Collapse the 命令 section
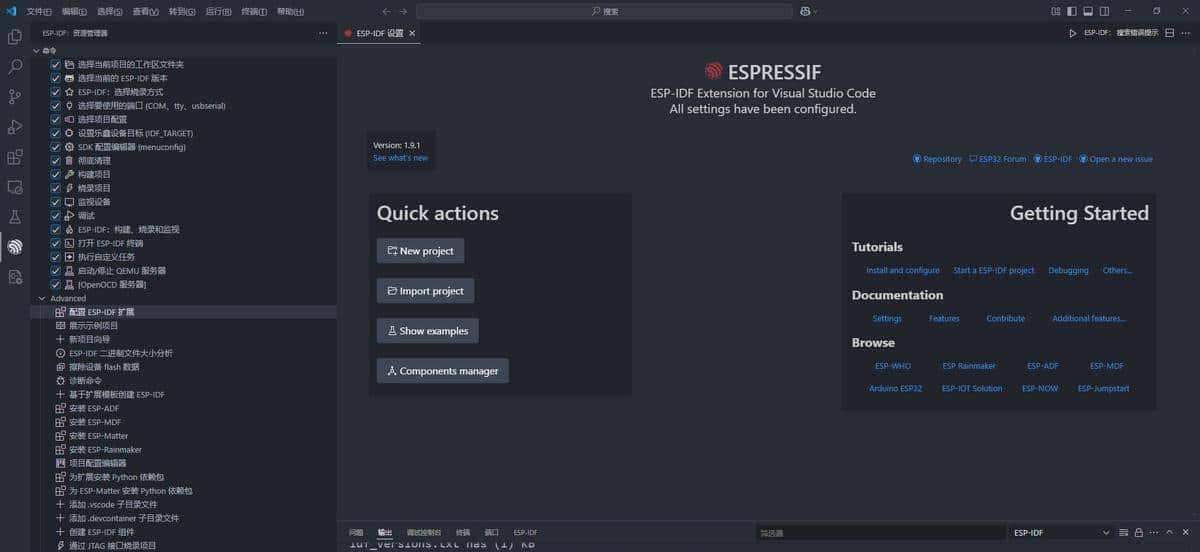The height and width of the screenshot is (552, 1200). tap(37, 50)
